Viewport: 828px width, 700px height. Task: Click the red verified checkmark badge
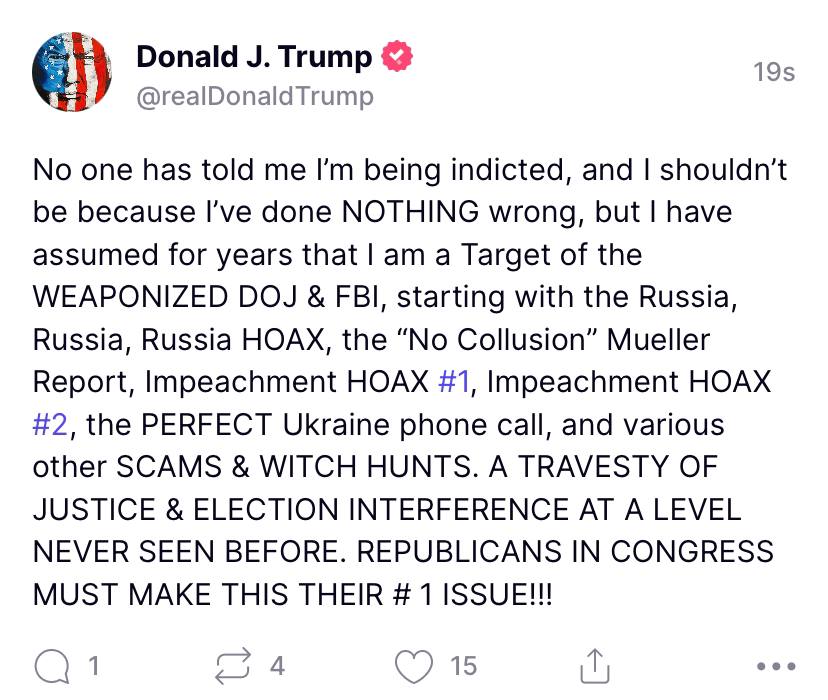click(x=399, y=57)
